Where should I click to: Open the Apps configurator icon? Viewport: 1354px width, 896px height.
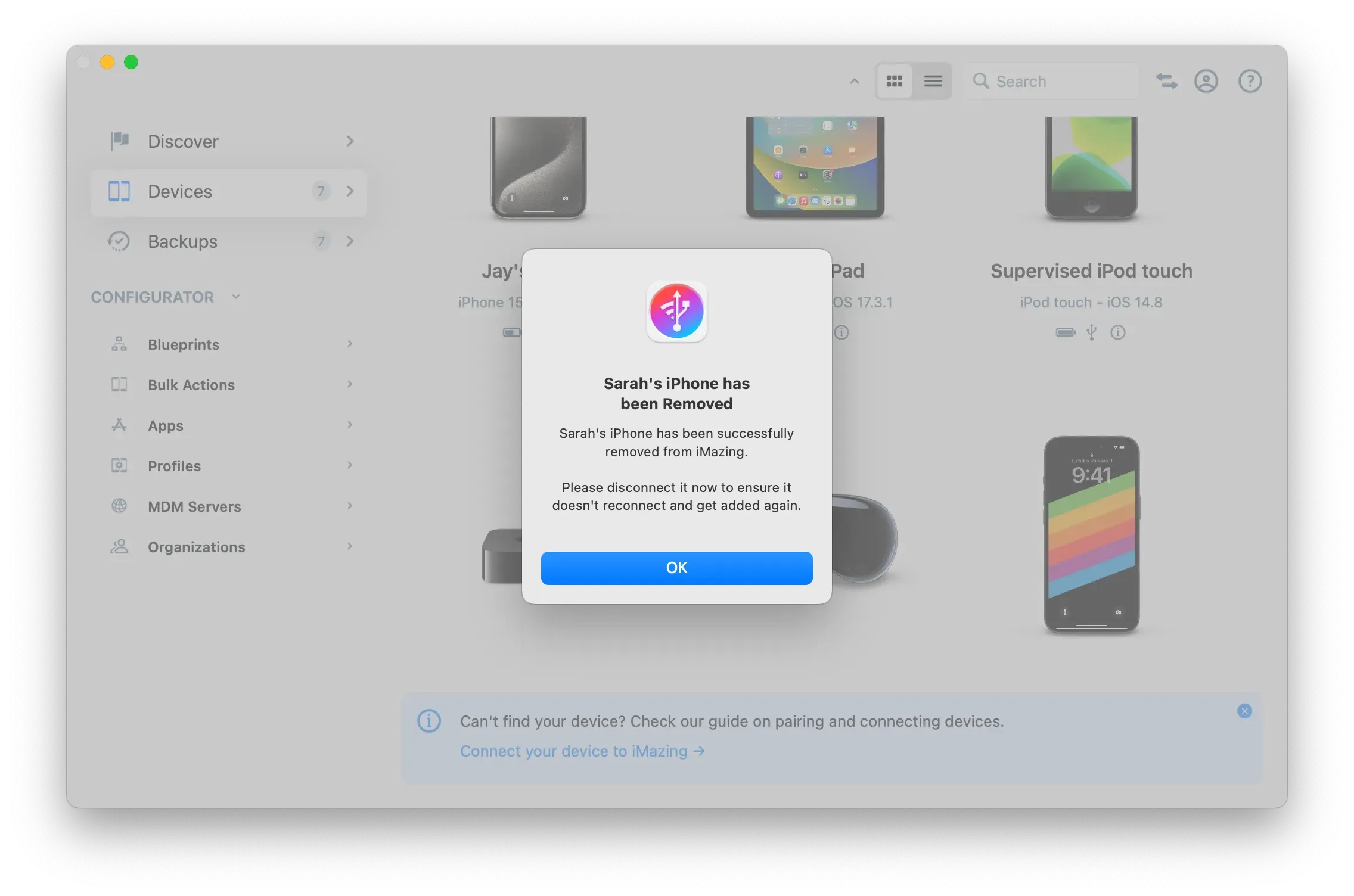tap(119, 425)
